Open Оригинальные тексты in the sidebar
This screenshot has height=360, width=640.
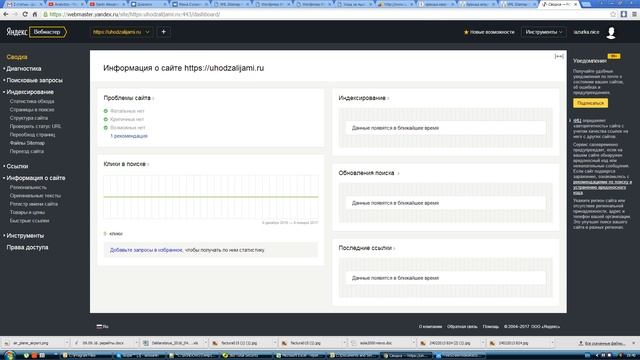(x=35, y=196)
